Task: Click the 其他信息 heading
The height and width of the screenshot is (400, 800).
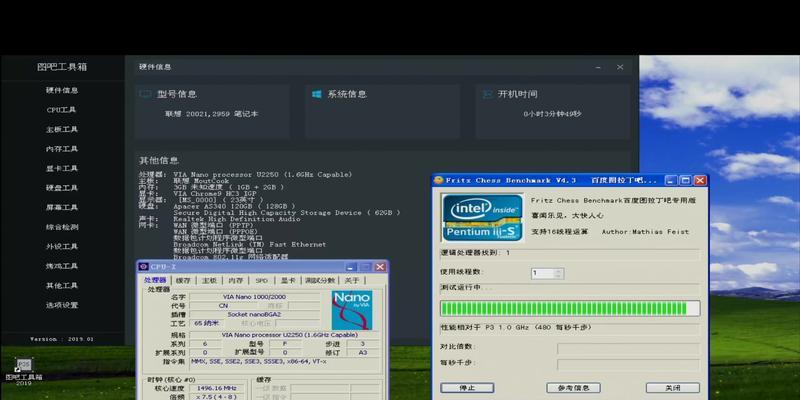Action: tap(159, 160)
